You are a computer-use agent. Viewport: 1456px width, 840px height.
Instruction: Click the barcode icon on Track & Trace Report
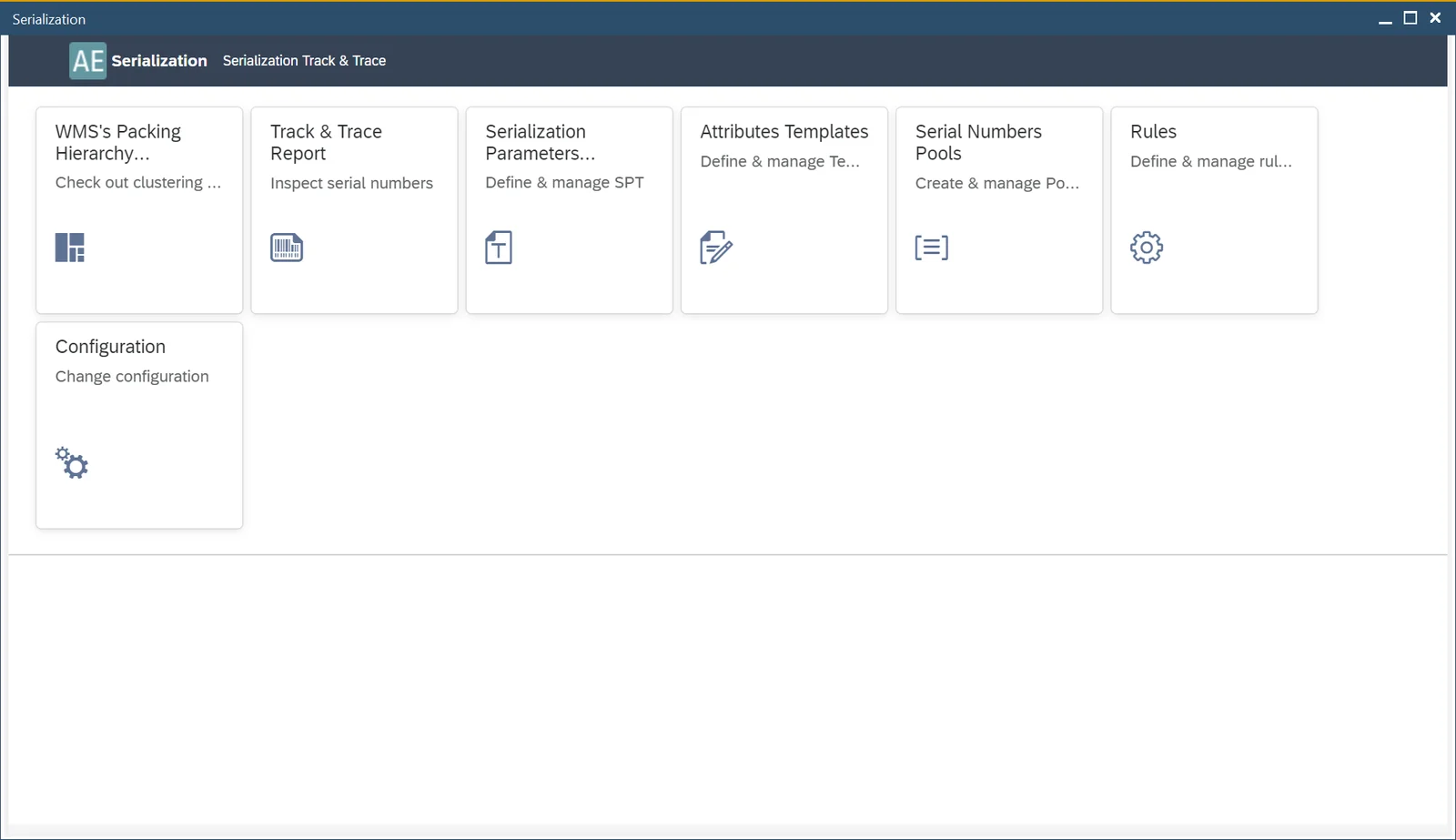(287, 248)
